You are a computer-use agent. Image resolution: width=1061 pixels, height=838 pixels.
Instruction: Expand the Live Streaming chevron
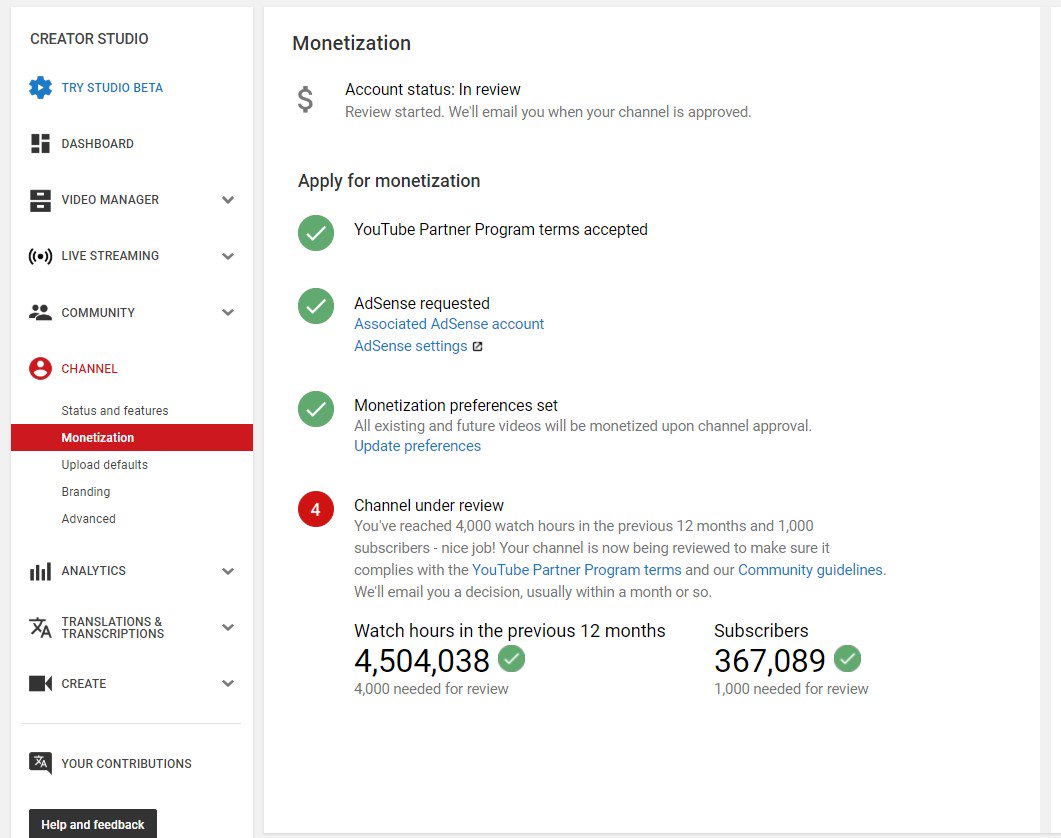(x=228, y=256)
